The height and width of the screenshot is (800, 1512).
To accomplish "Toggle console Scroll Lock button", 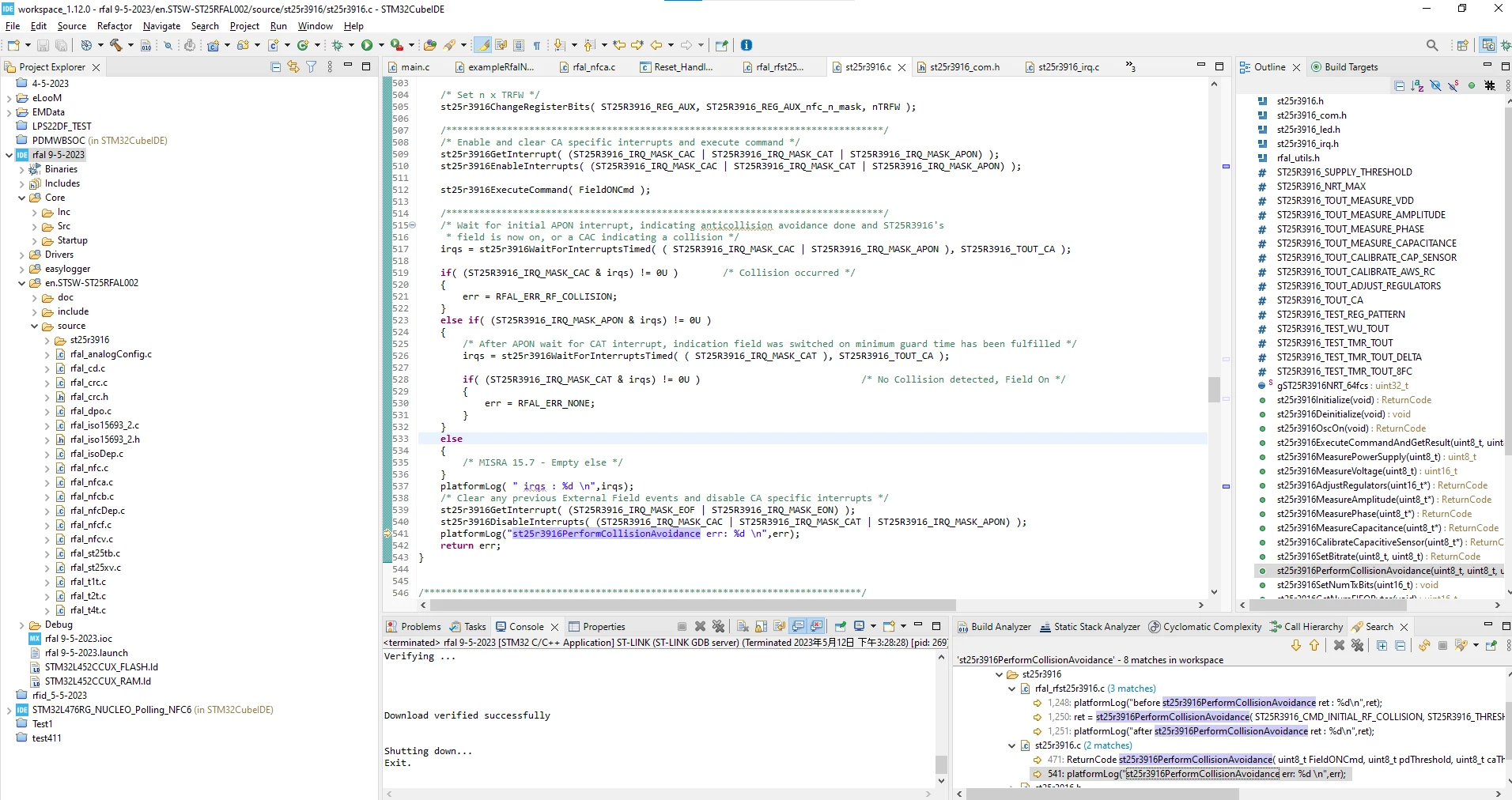I will coord(761,626).
